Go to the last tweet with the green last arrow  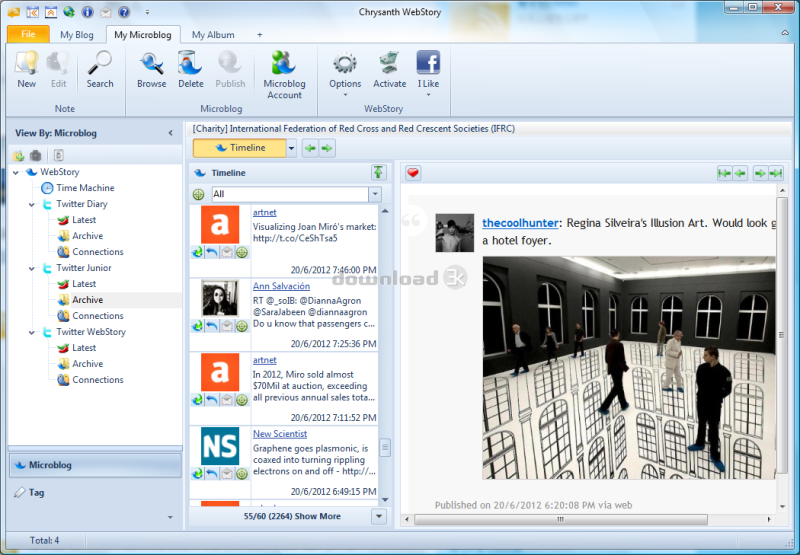click(x=776, y=173)
